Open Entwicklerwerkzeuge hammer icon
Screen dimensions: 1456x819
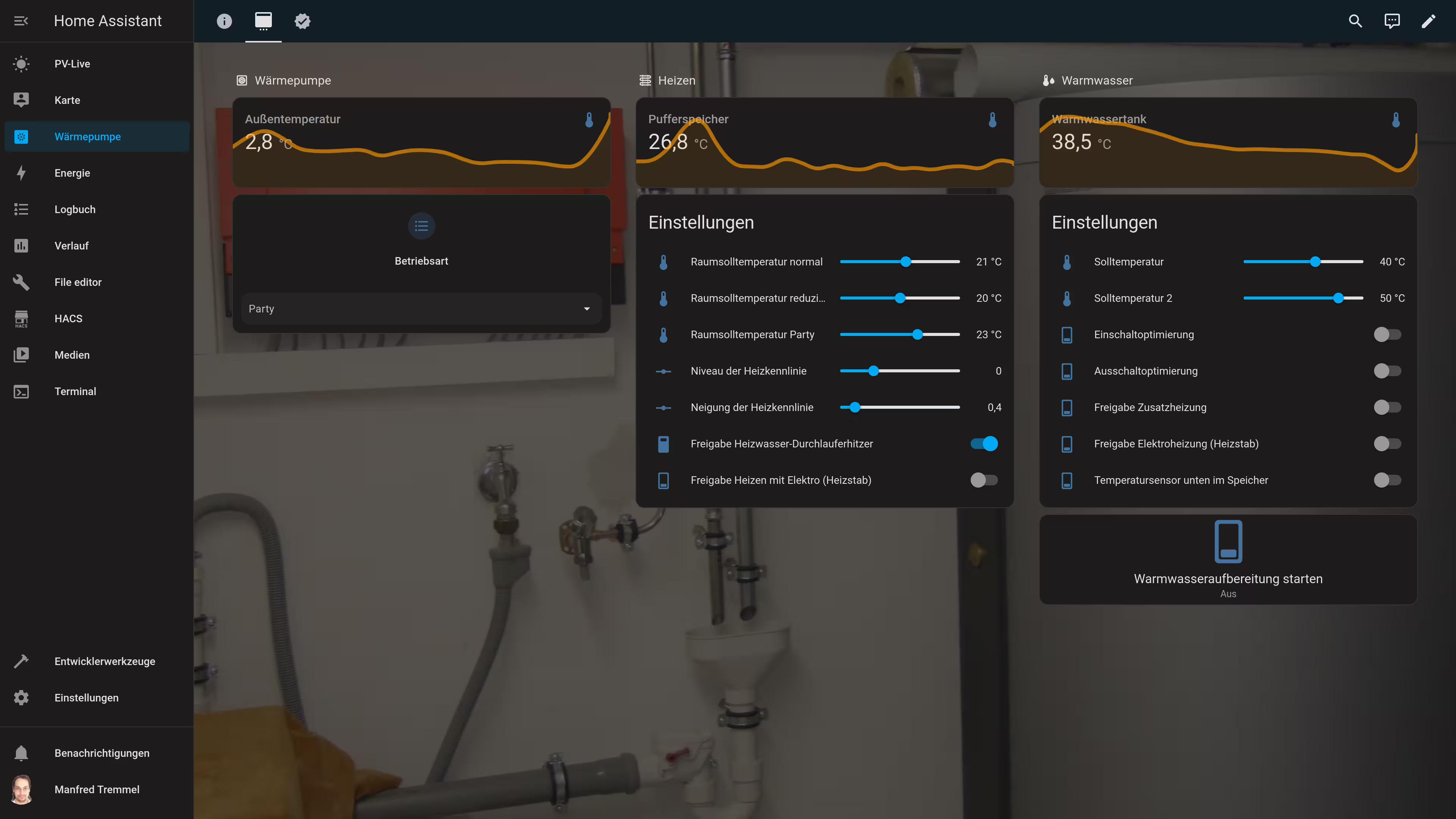tap(21, 661)
